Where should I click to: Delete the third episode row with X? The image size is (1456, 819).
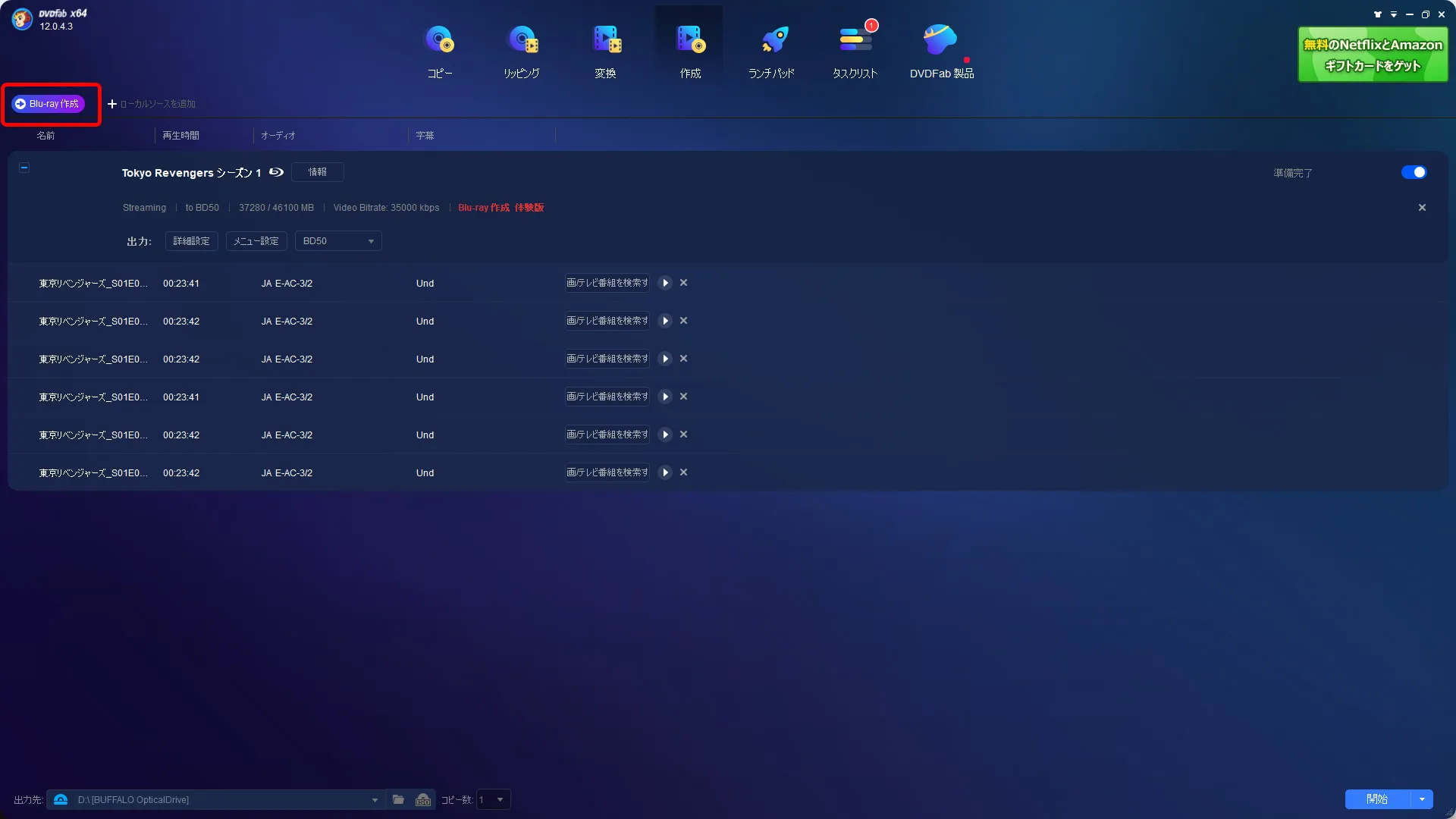click(x=683, y=359)
